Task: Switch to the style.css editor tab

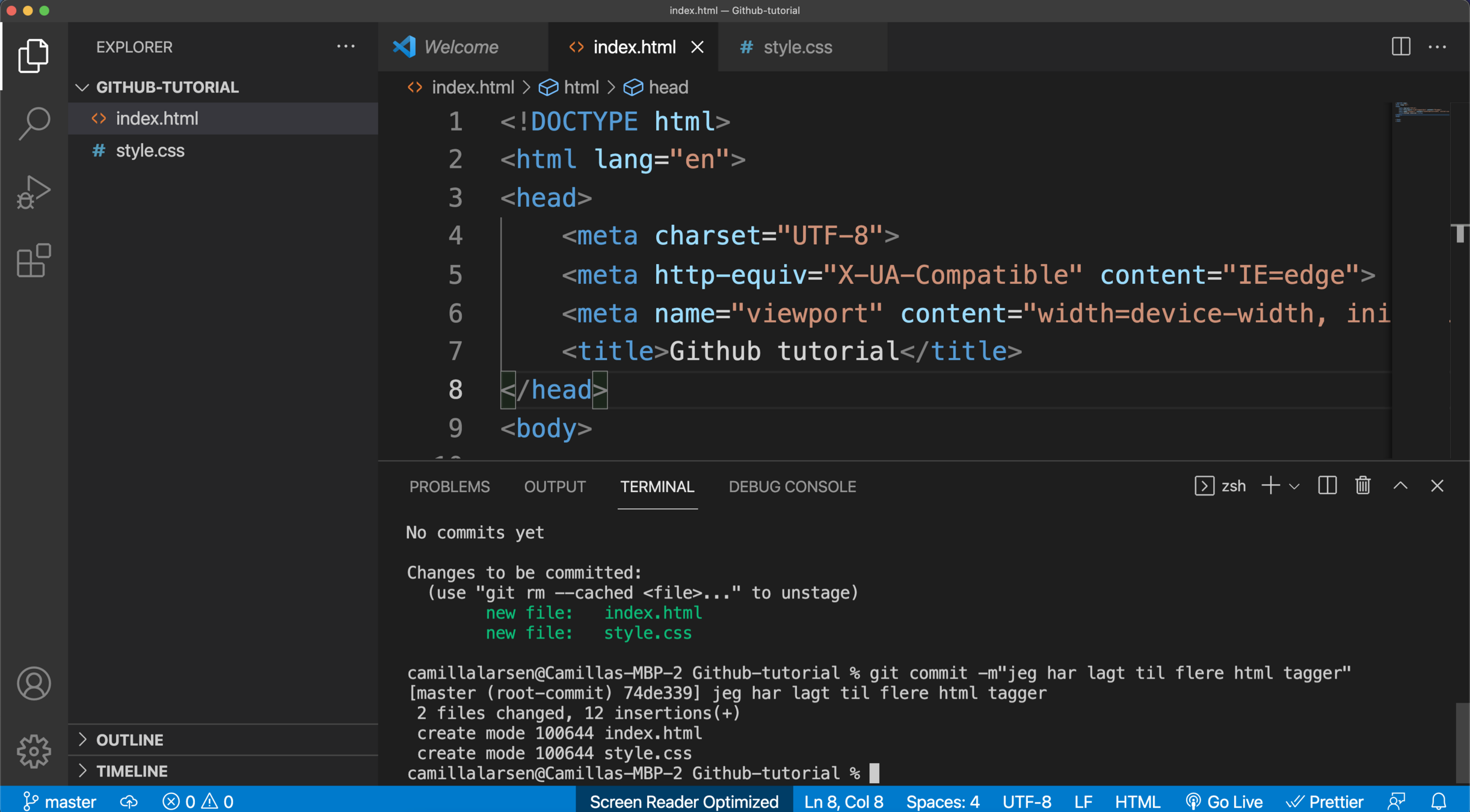Action: (797, 47)
